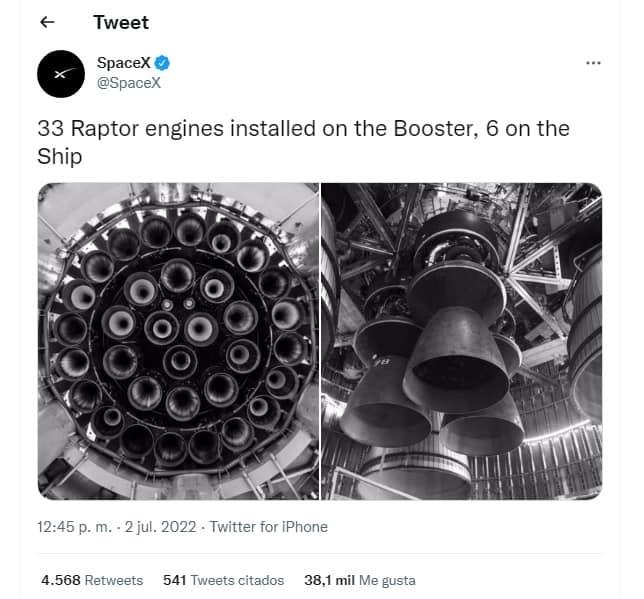
Task: Click the word Retweets
Action: coord(114,580)
